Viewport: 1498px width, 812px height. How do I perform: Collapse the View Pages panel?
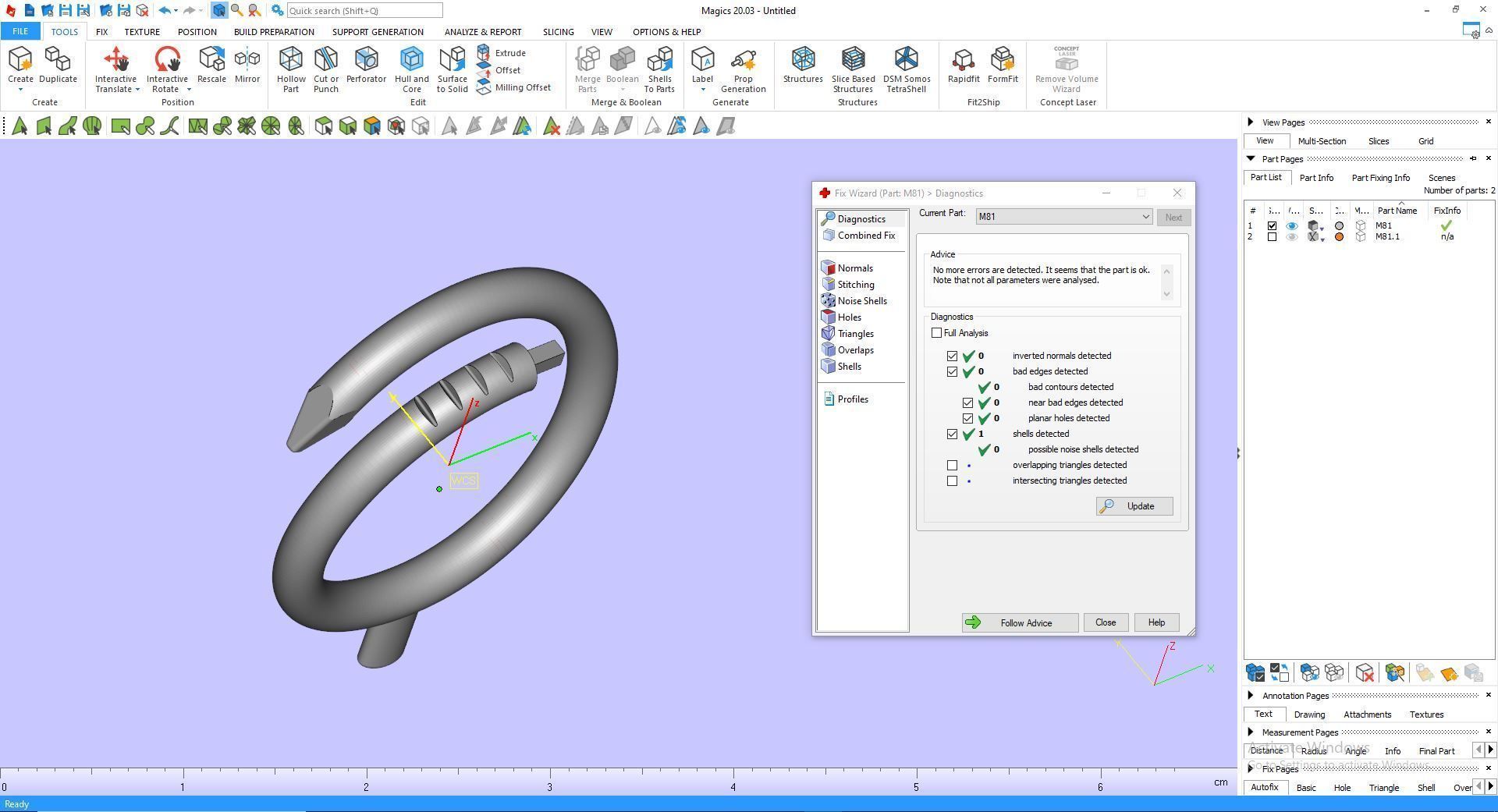click(1251, 122)
